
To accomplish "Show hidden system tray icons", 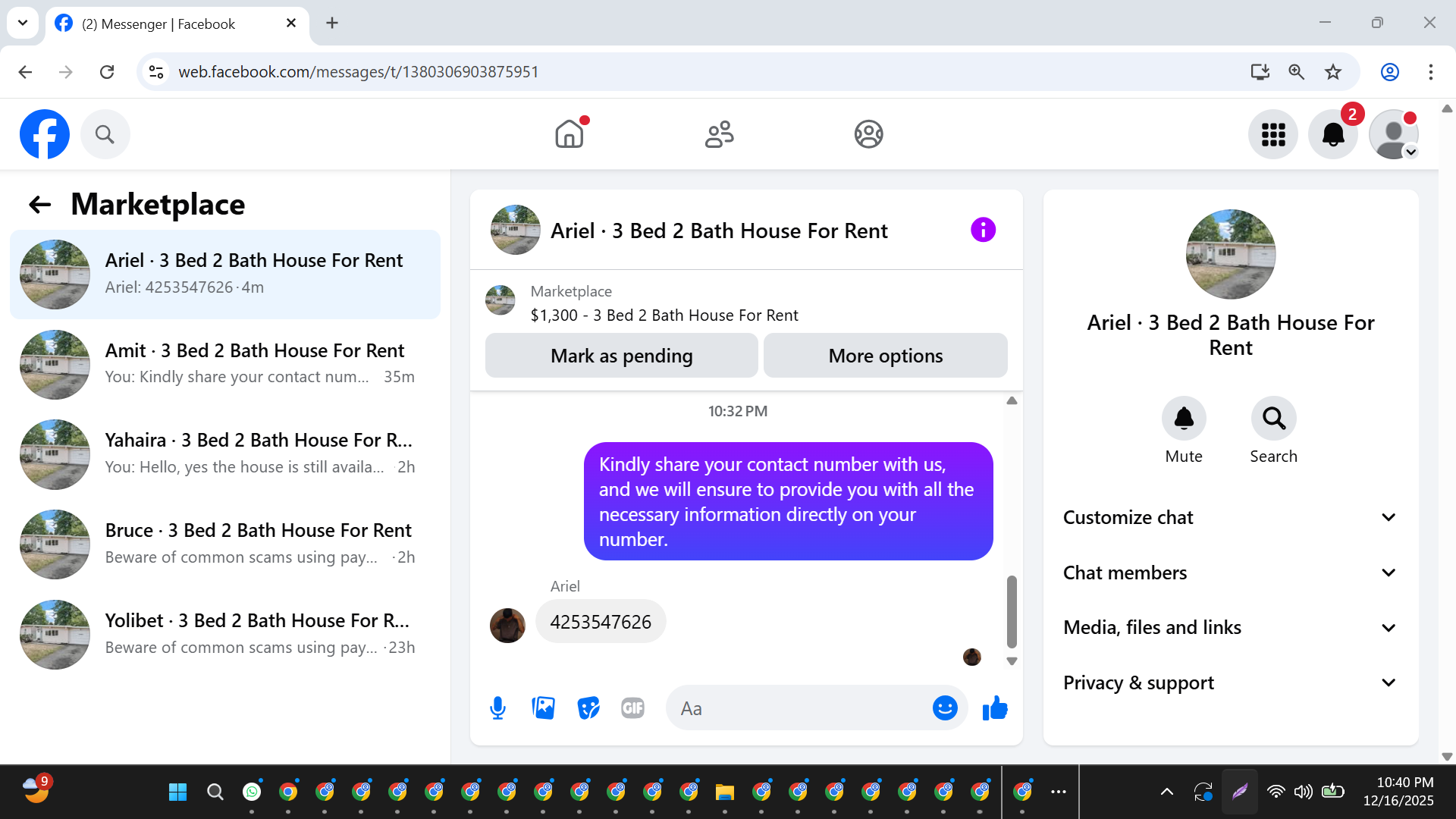I will coord(1167,792).
